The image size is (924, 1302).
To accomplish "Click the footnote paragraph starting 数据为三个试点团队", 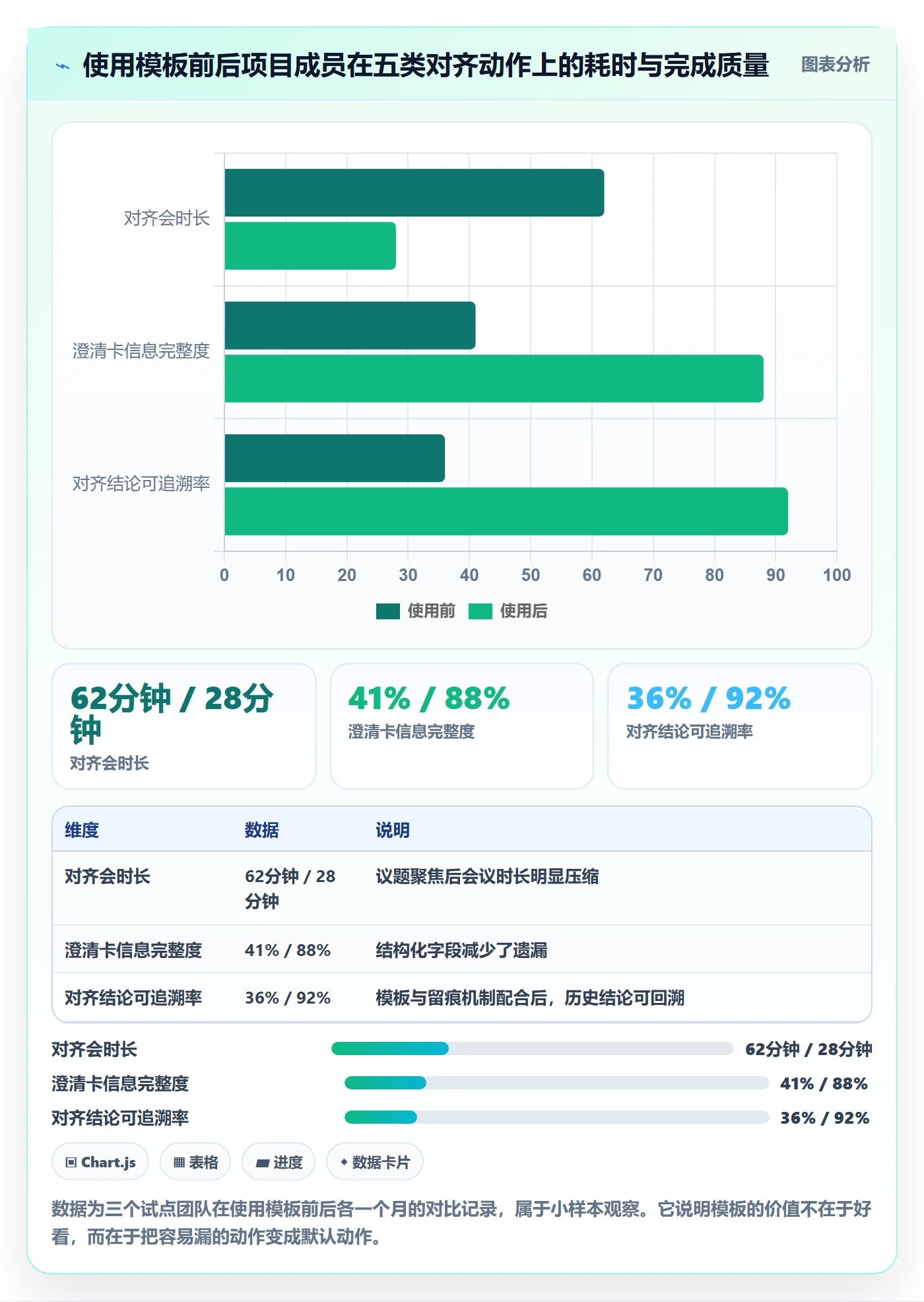I will click(x=462, y=1223).
